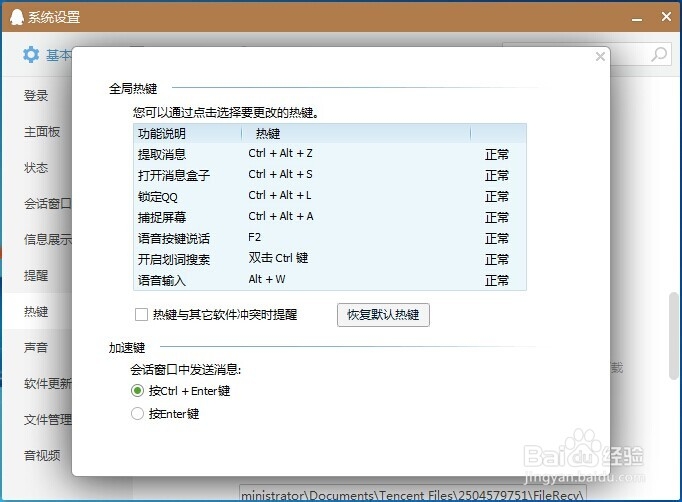This screenshot has height=502, width=682.
Task: Click 正常 status in 语音输入 row
Action: coord(497,280)
